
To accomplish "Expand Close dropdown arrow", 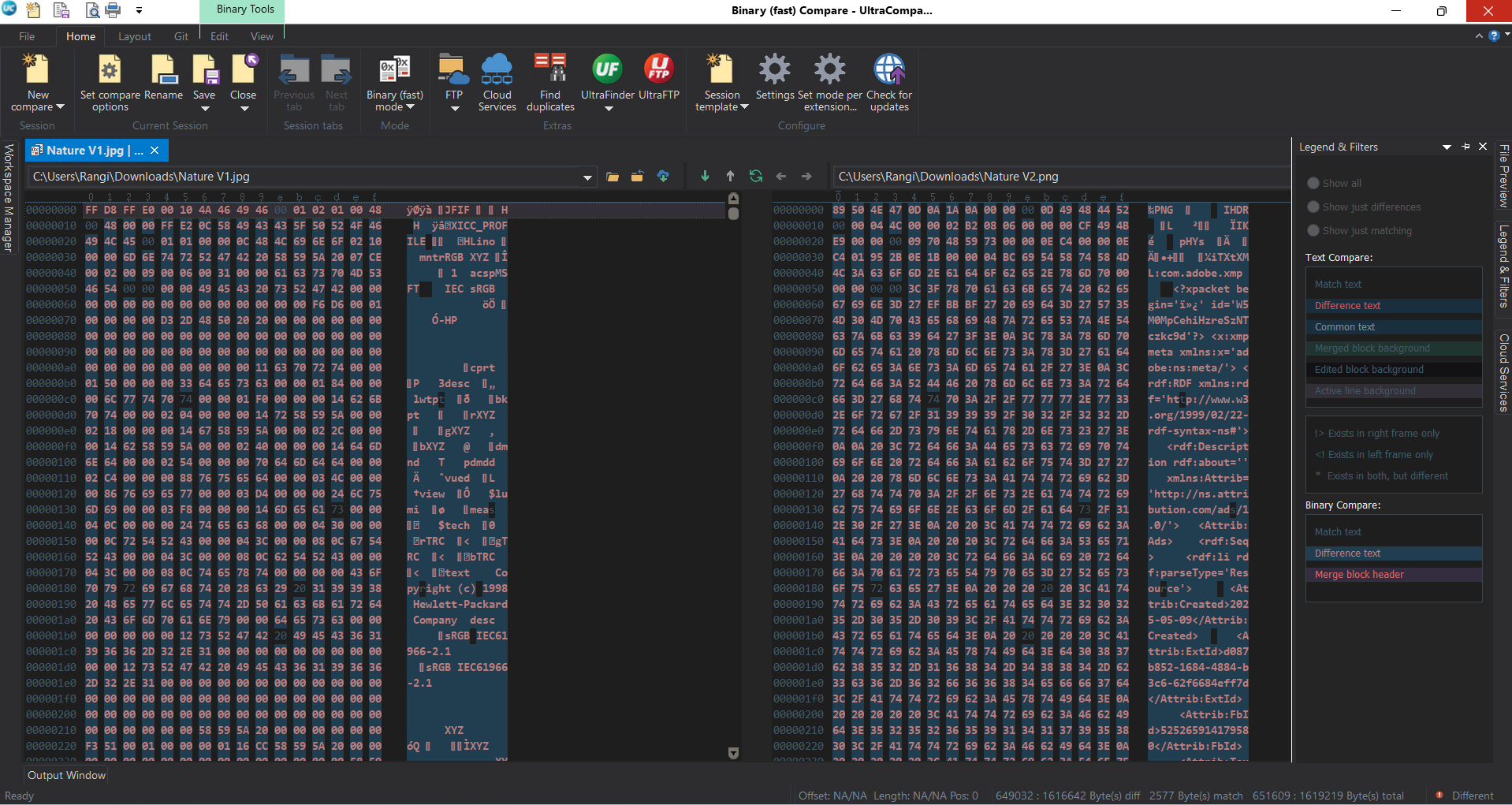I will [244, 109].
